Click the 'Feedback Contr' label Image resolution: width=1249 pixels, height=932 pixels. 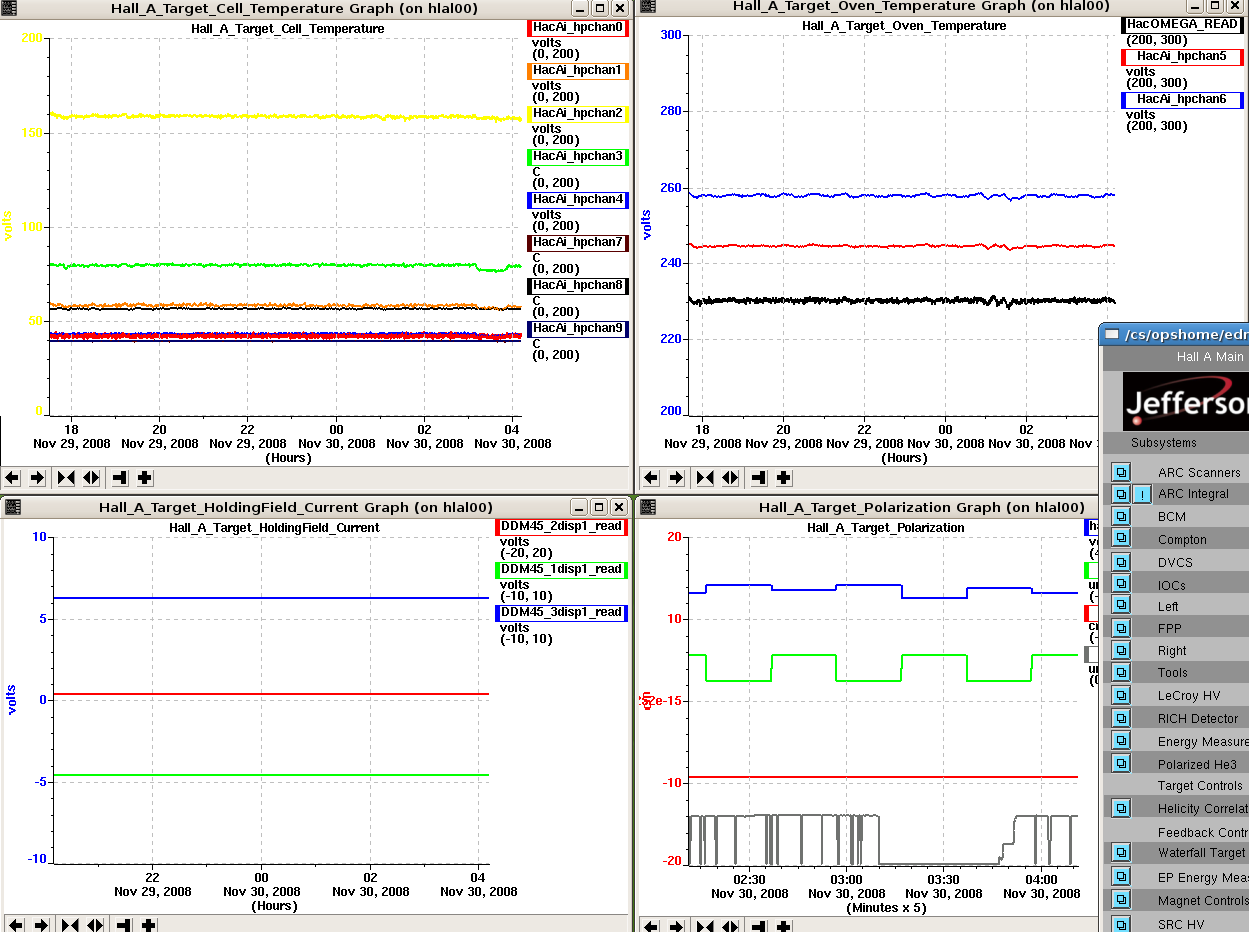(1203, 832)
